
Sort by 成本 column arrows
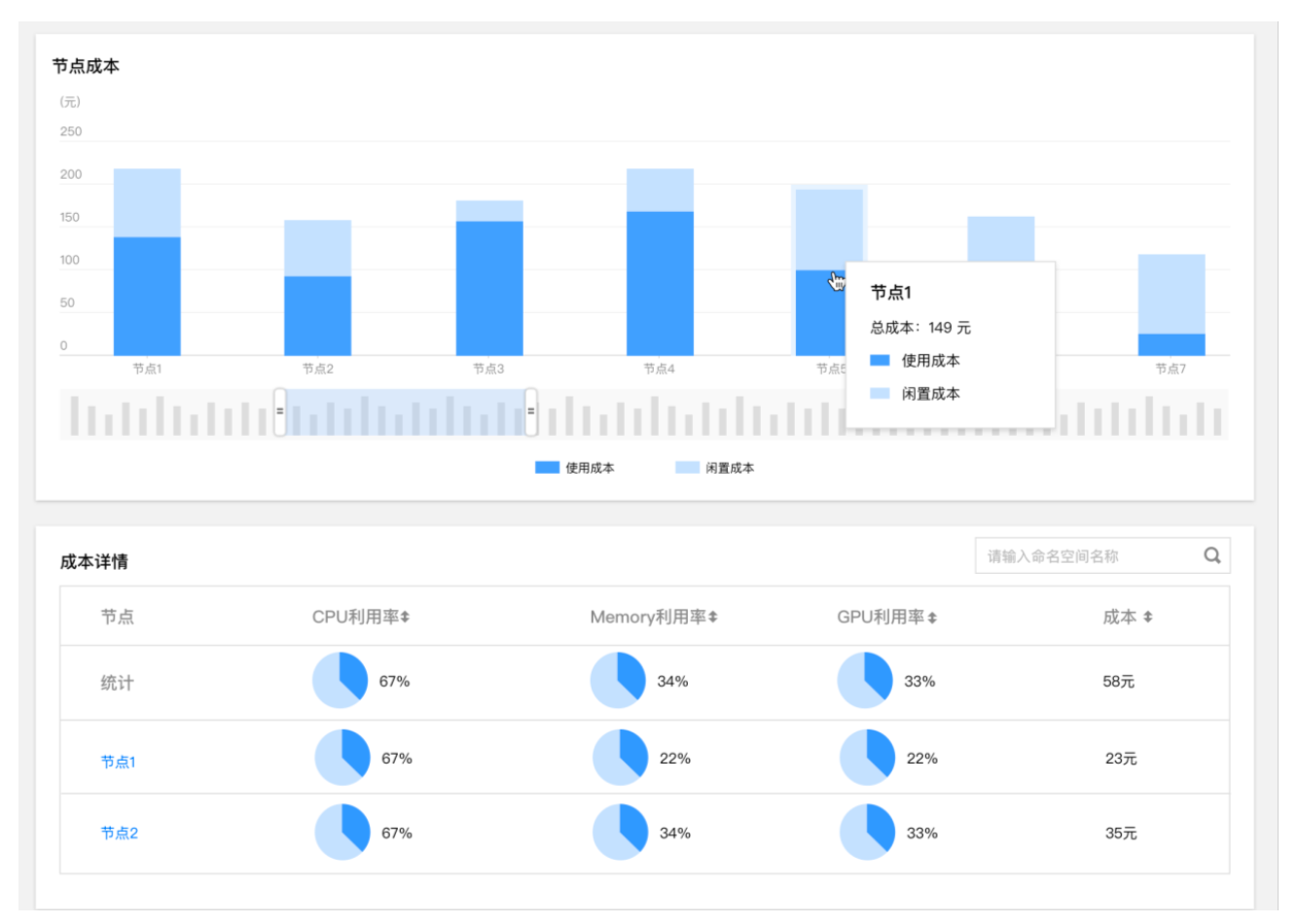tap(1148, 618)
